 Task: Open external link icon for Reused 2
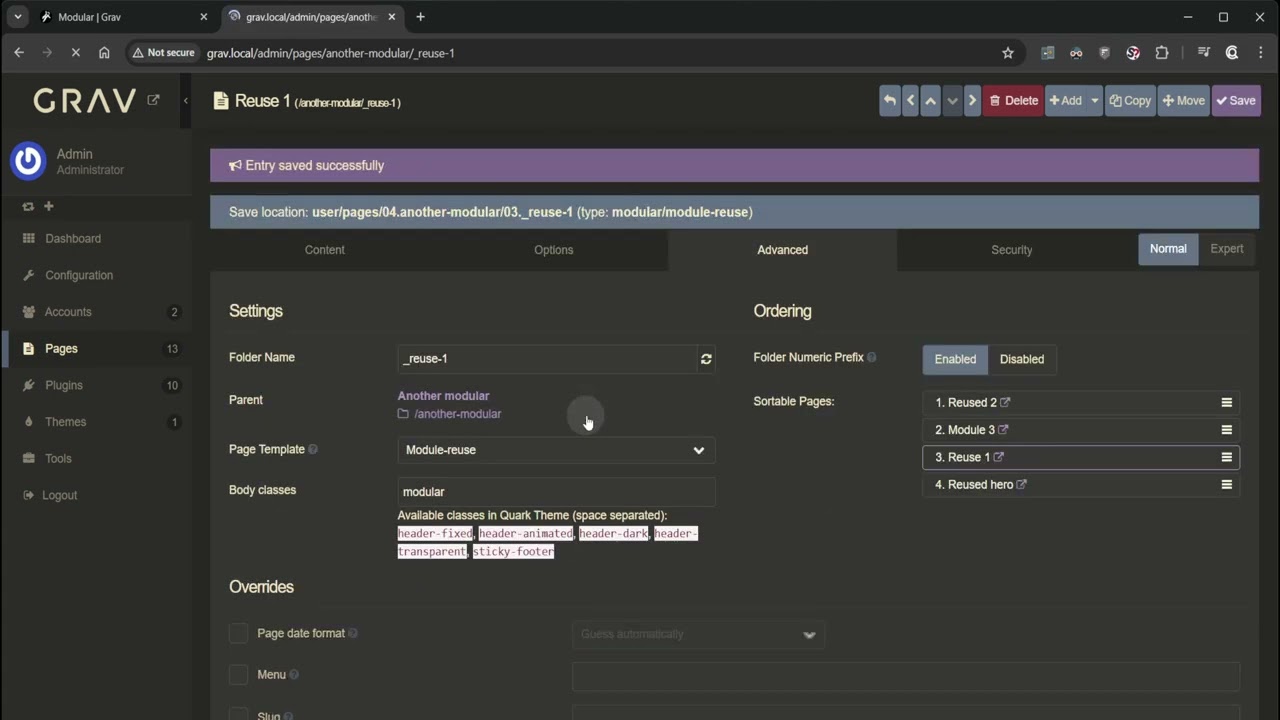point(1005,403)
